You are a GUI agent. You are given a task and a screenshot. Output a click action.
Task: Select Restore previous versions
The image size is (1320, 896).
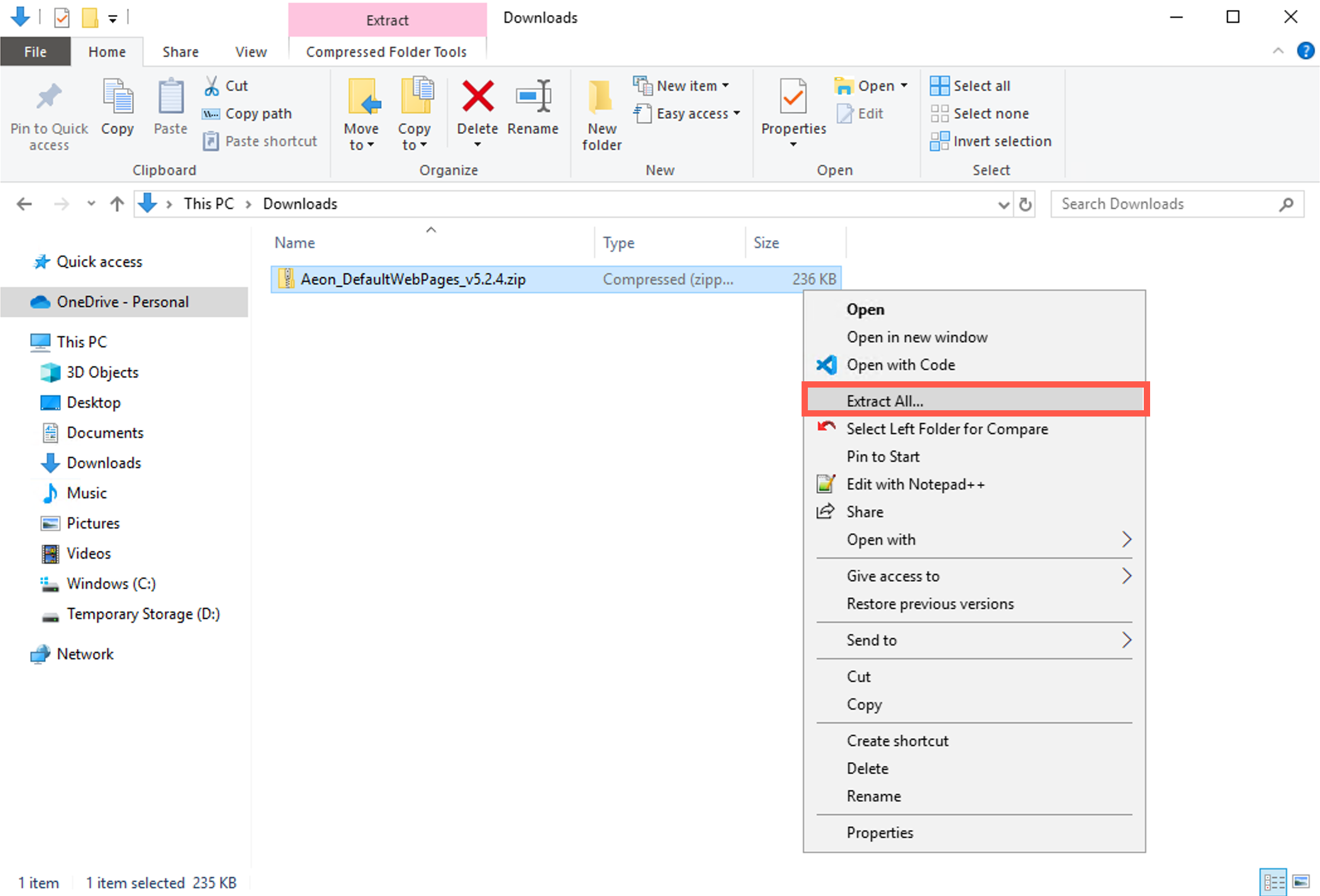(930, 603)
